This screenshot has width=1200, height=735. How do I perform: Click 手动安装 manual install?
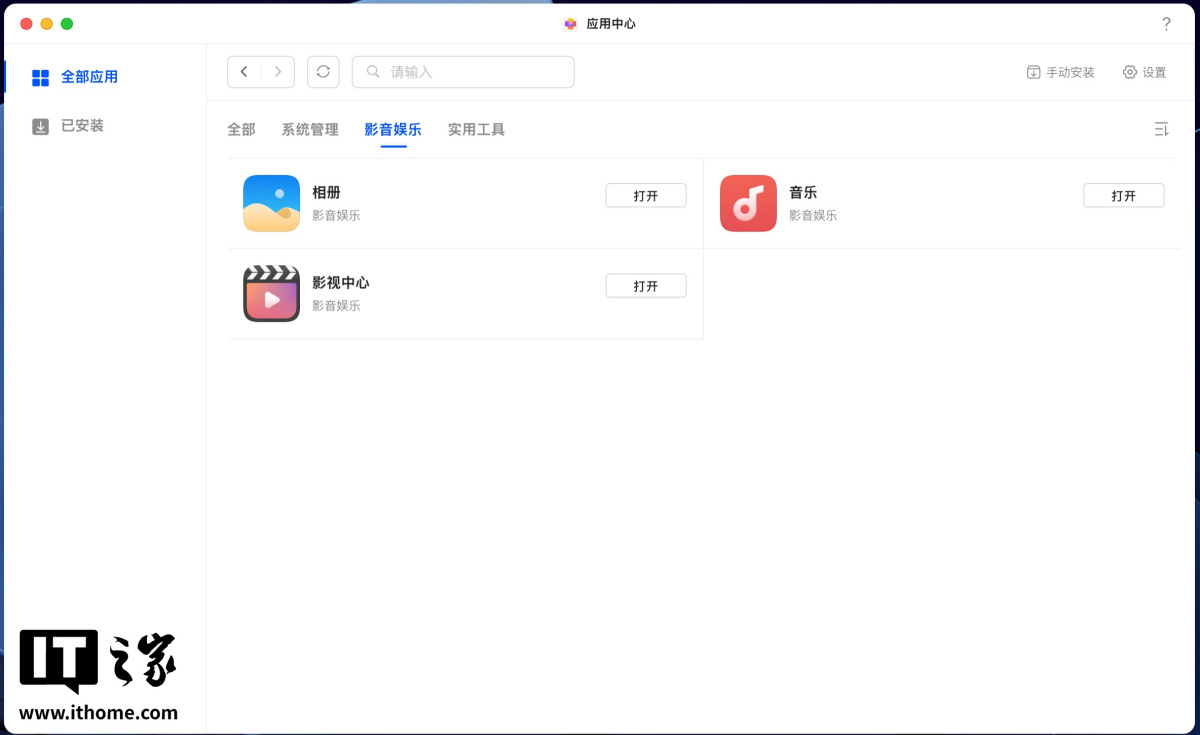(x=1060, y=72)
